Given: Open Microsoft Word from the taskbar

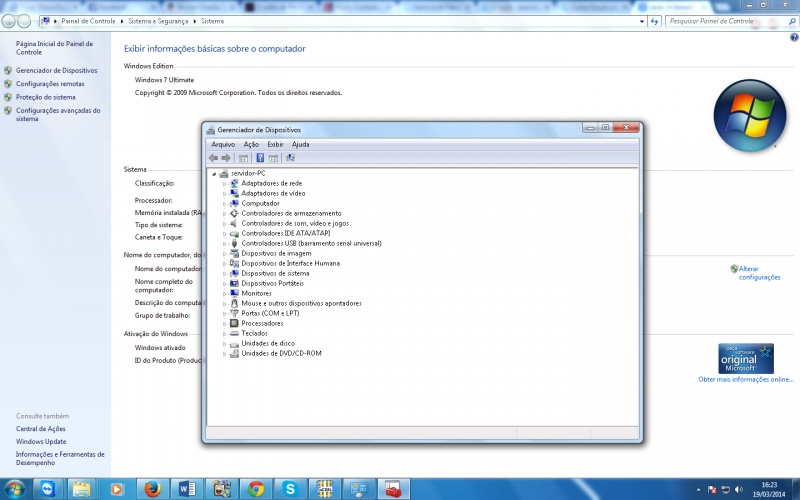Looking at the screenshot, I should [x=187, y=489].
